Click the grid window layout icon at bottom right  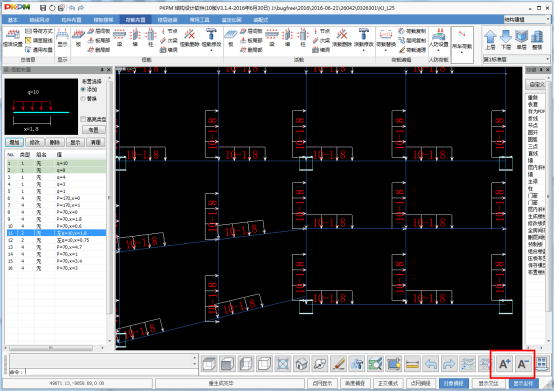(542, 363)
